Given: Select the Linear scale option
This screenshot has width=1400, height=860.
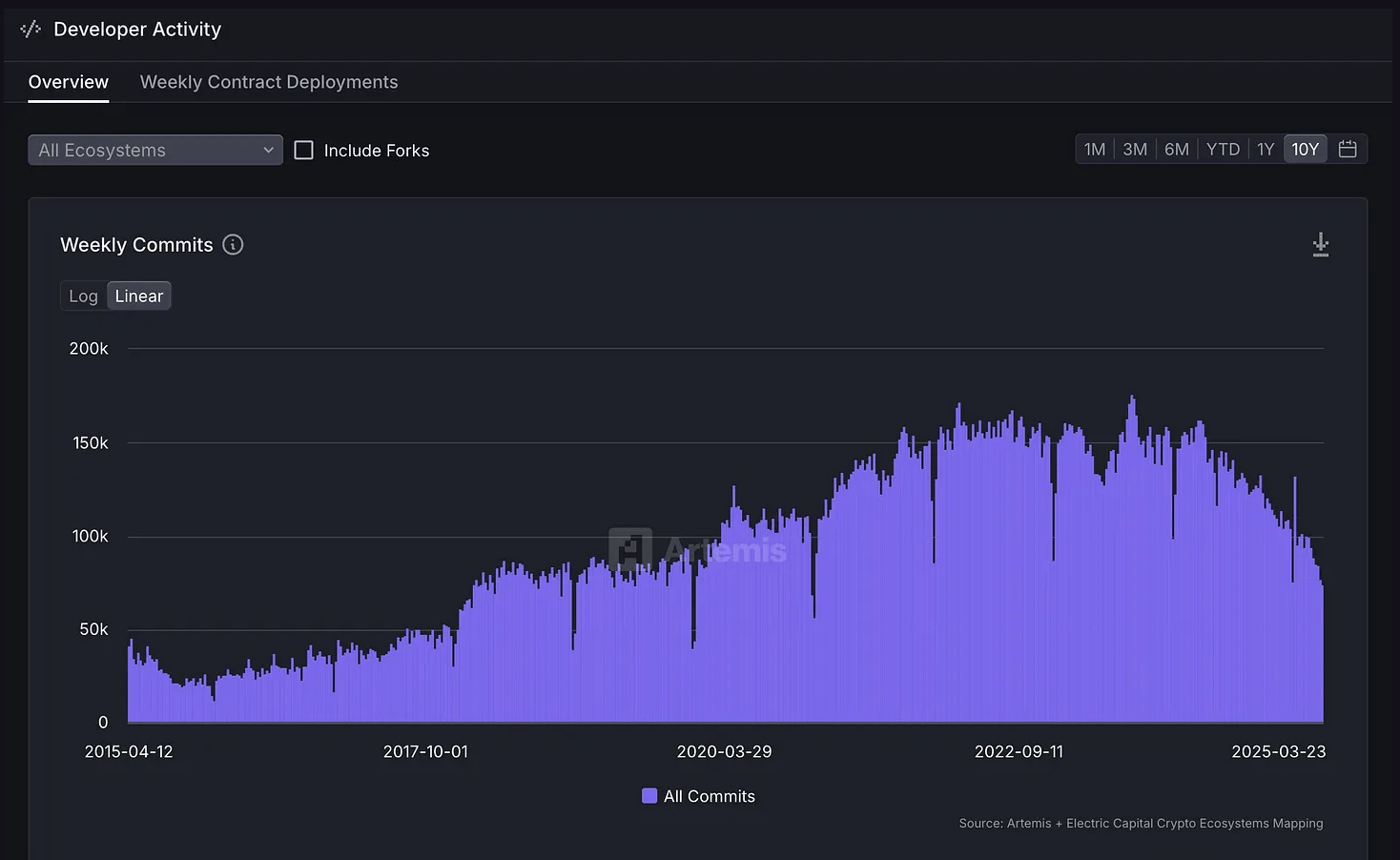Looking at the screenshot, I should tap(139, 297).
